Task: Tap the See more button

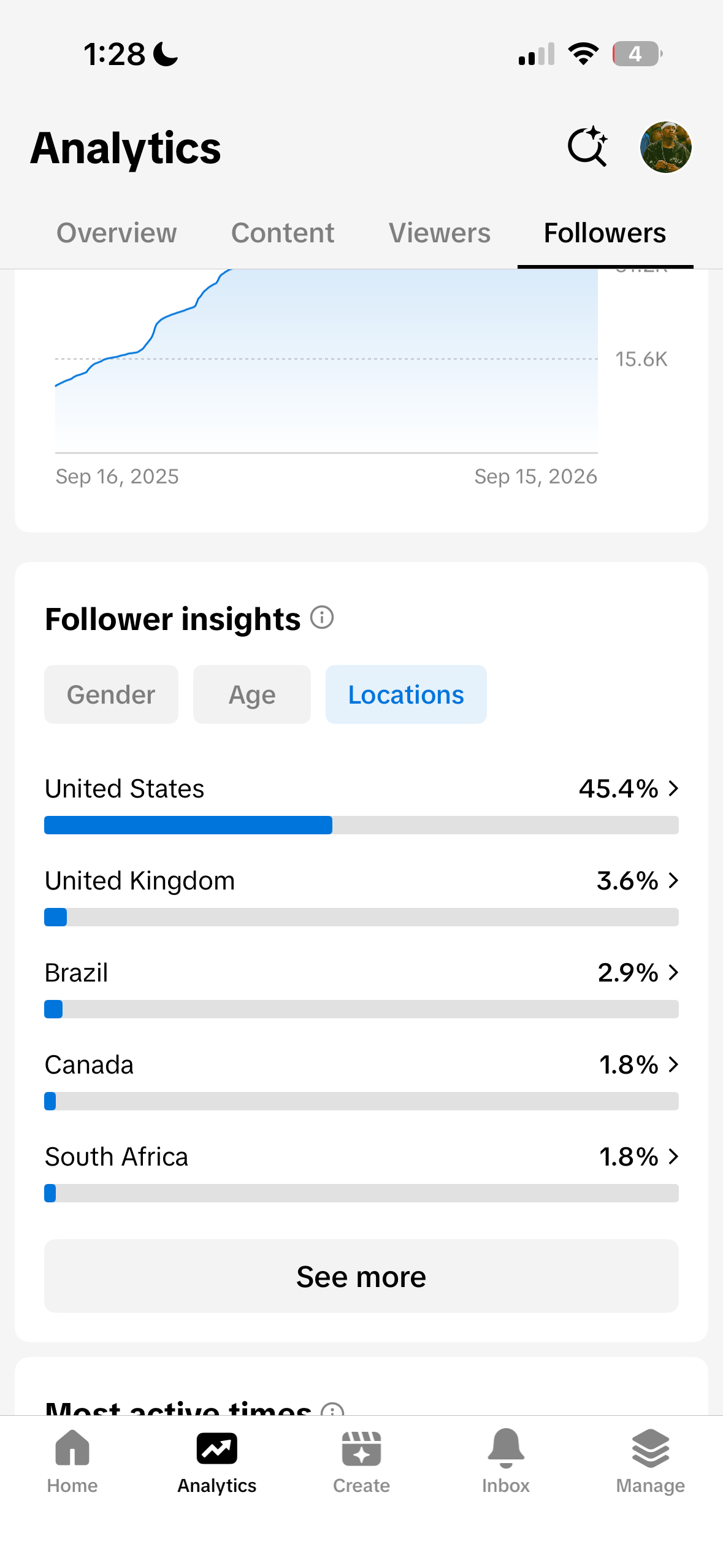Action: click(x=361, y=1276)
